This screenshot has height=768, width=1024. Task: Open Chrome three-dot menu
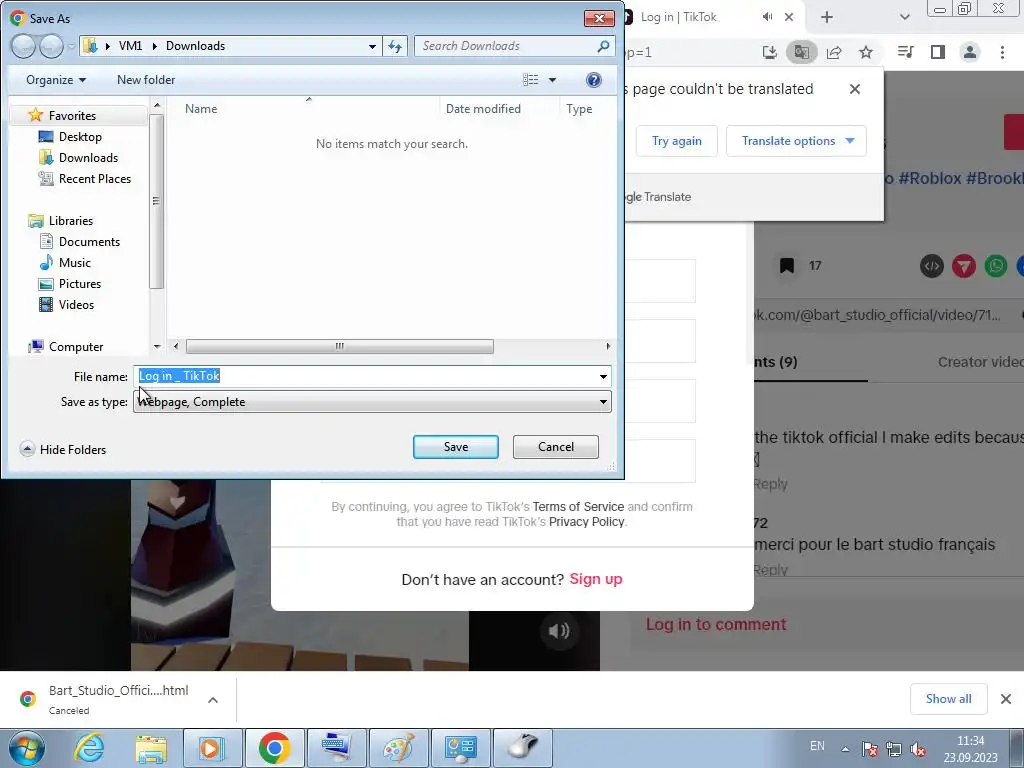point(1002,52)
